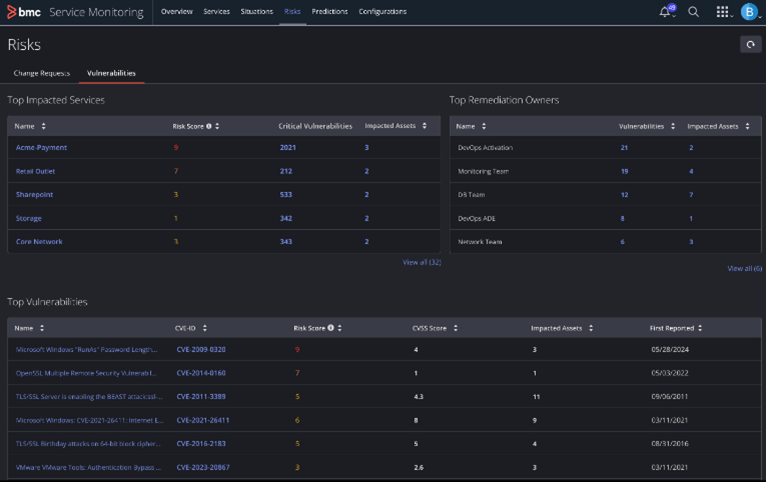
Task: View all 32 impacted services
Action: (x=421, y=262)
